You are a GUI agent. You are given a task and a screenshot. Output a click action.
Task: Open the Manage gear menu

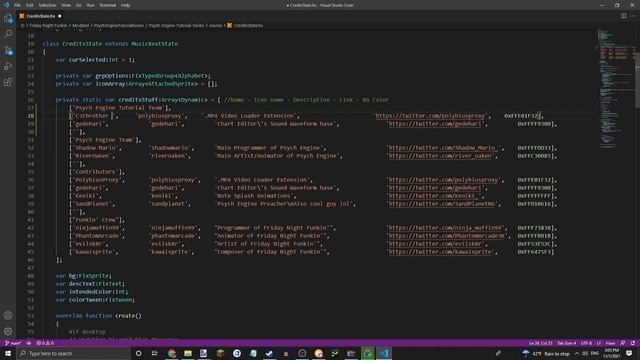pyautogui.click(x=8, y=331)
